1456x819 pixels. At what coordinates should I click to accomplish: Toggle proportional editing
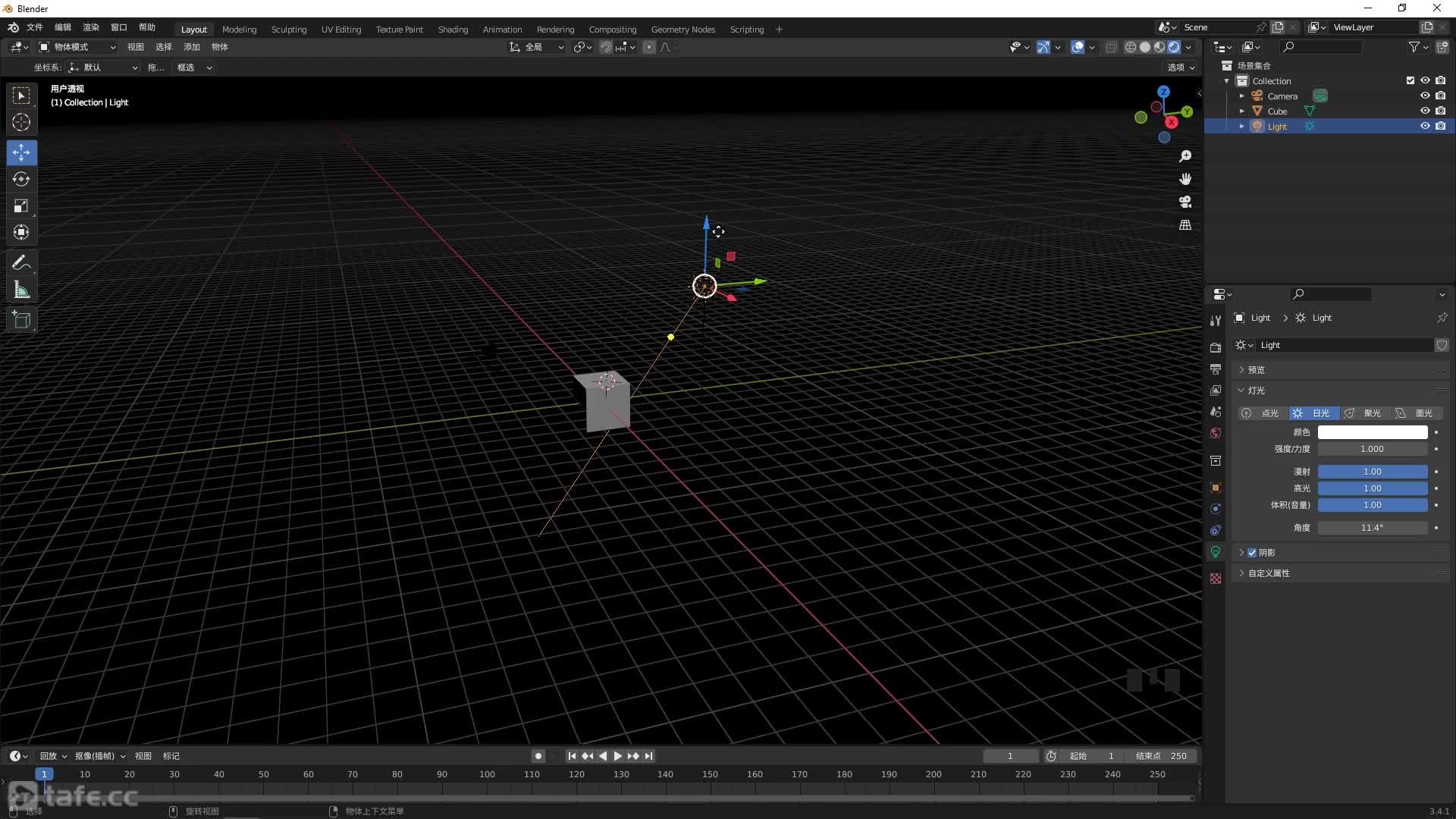(649, 47)
